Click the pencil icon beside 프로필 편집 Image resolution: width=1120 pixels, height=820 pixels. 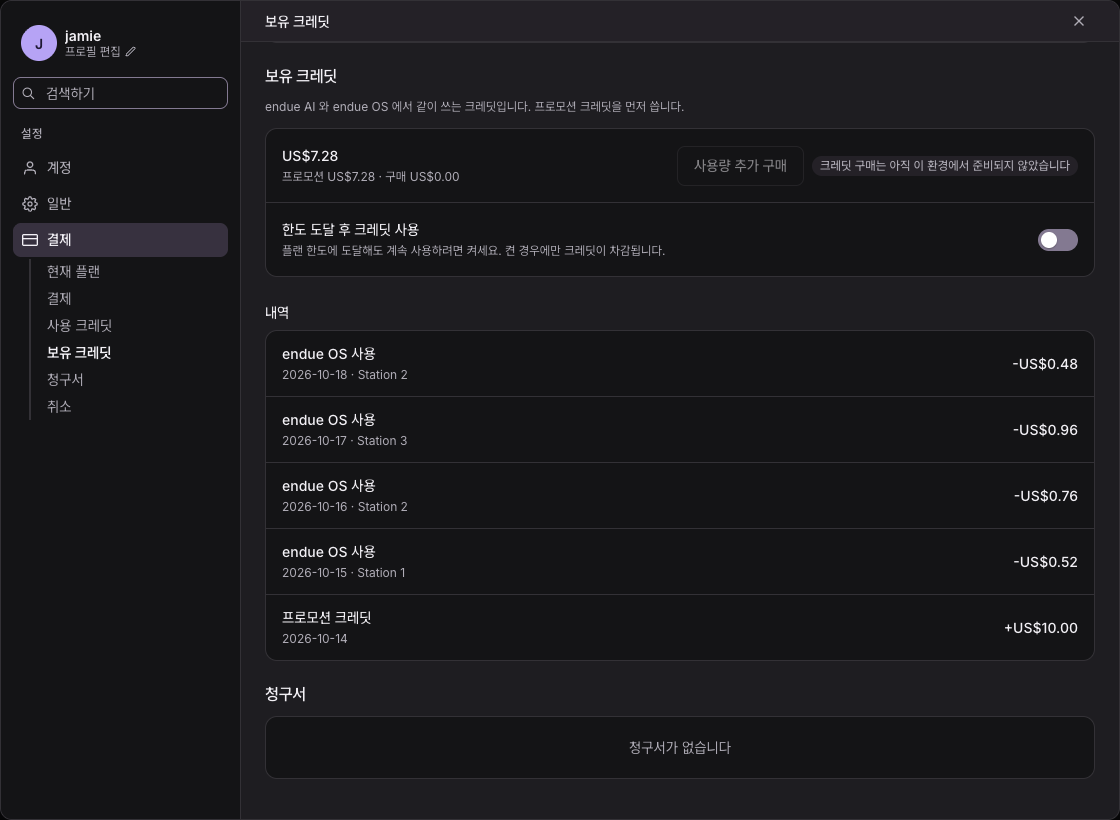[131, 51]
